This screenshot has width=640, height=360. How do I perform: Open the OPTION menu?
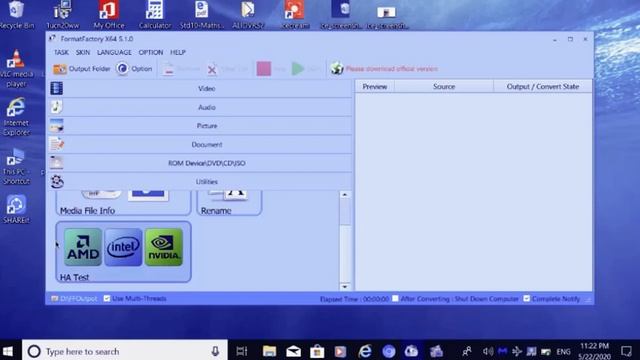coord(151,52)
